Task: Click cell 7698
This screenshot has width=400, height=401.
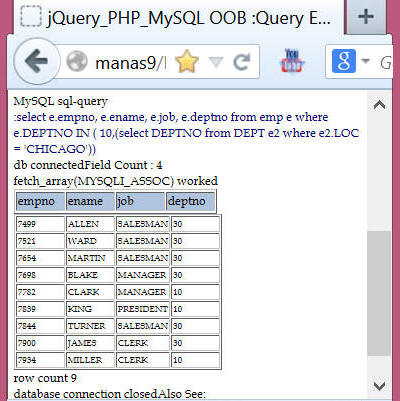Action: [x=40, y=275]
